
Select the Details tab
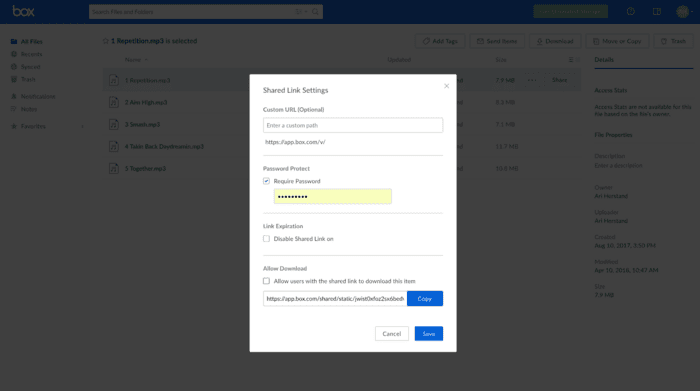coord(604,59)
